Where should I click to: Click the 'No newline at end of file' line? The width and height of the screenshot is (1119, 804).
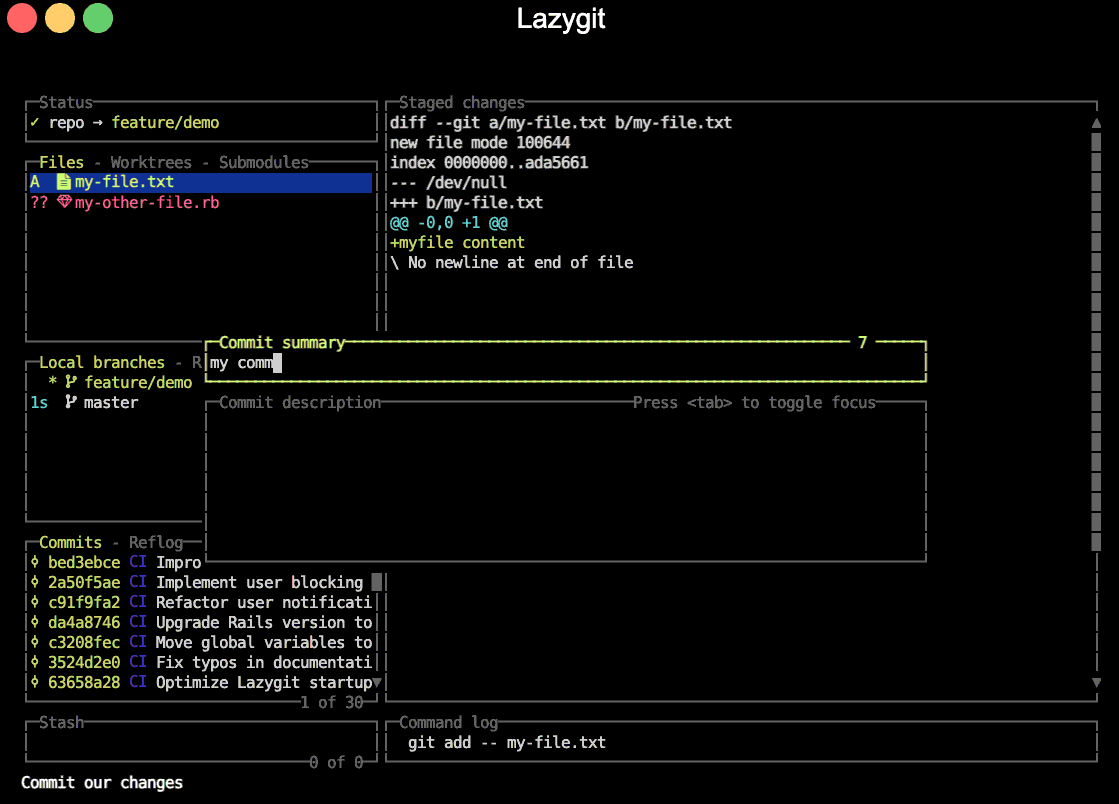tap(512, 262)
